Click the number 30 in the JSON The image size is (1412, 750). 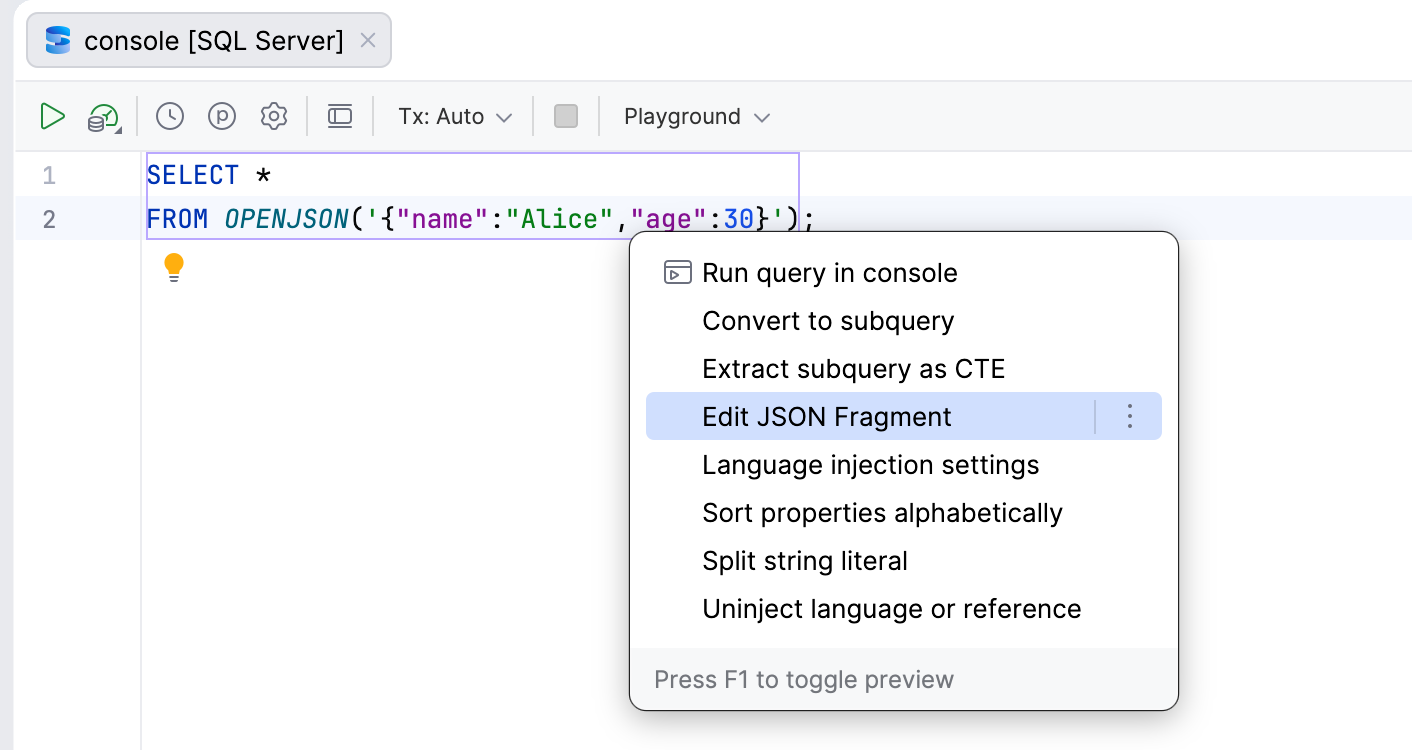click(739, 219)
